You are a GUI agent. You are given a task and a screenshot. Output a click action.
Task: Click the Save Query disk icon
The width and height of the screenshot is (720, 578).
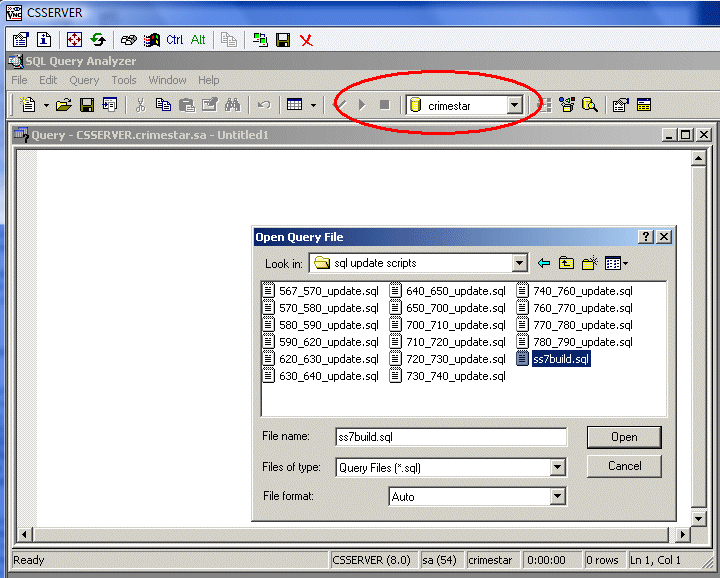(x=87, y=105)
